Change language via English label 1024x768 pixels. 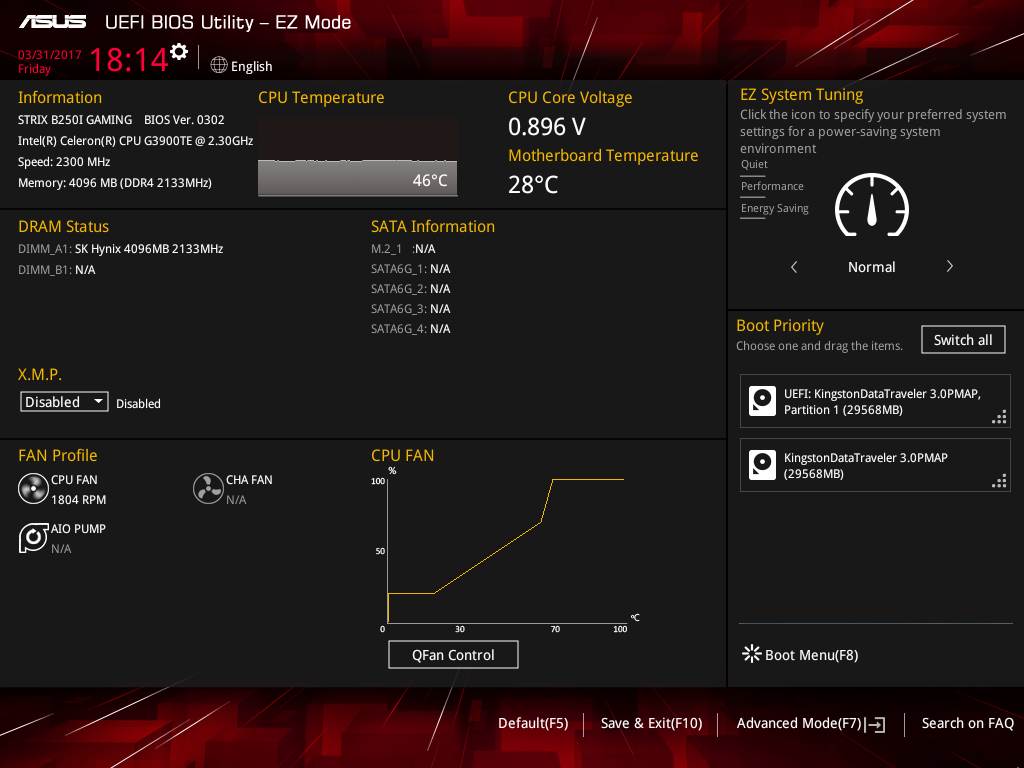point(251,67)
